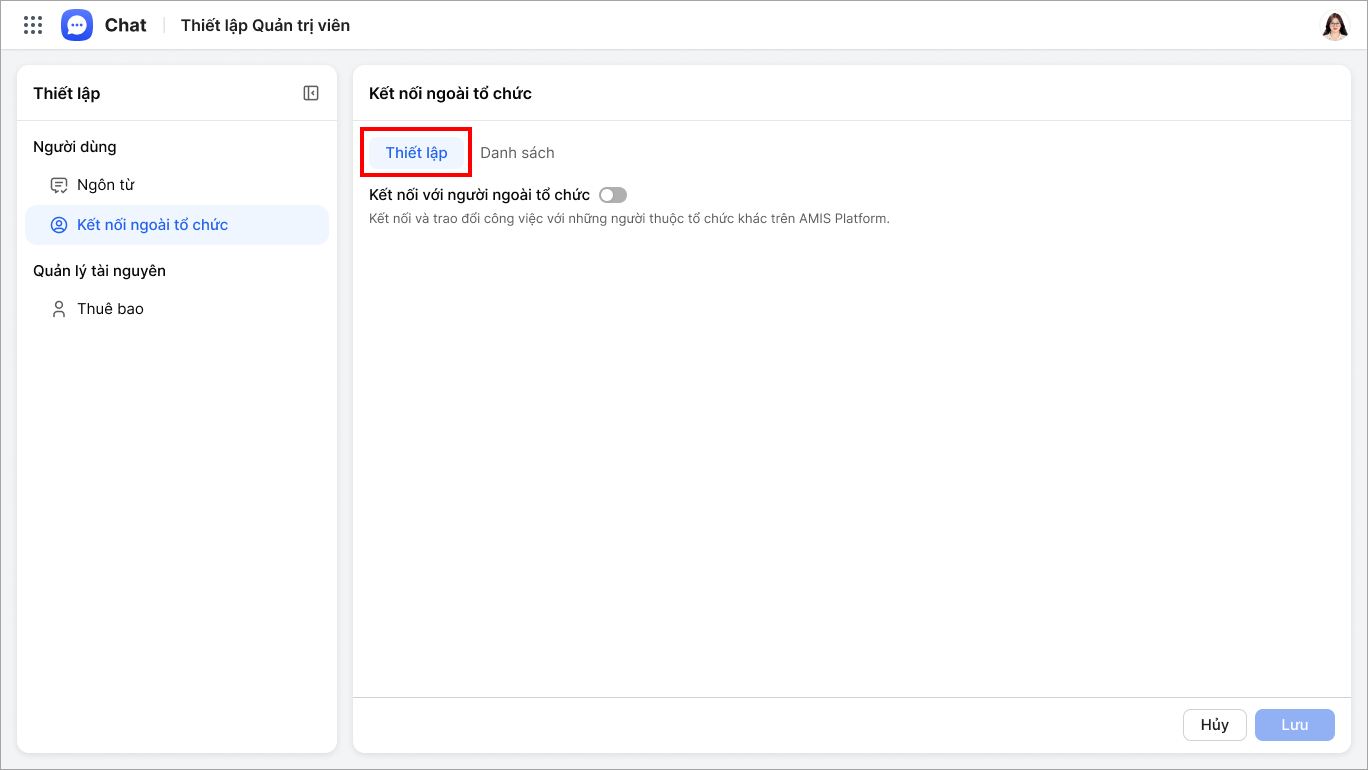The image size is (1368, 770).
Task: Click the Chat app name
Action: [x=126, y=25]
